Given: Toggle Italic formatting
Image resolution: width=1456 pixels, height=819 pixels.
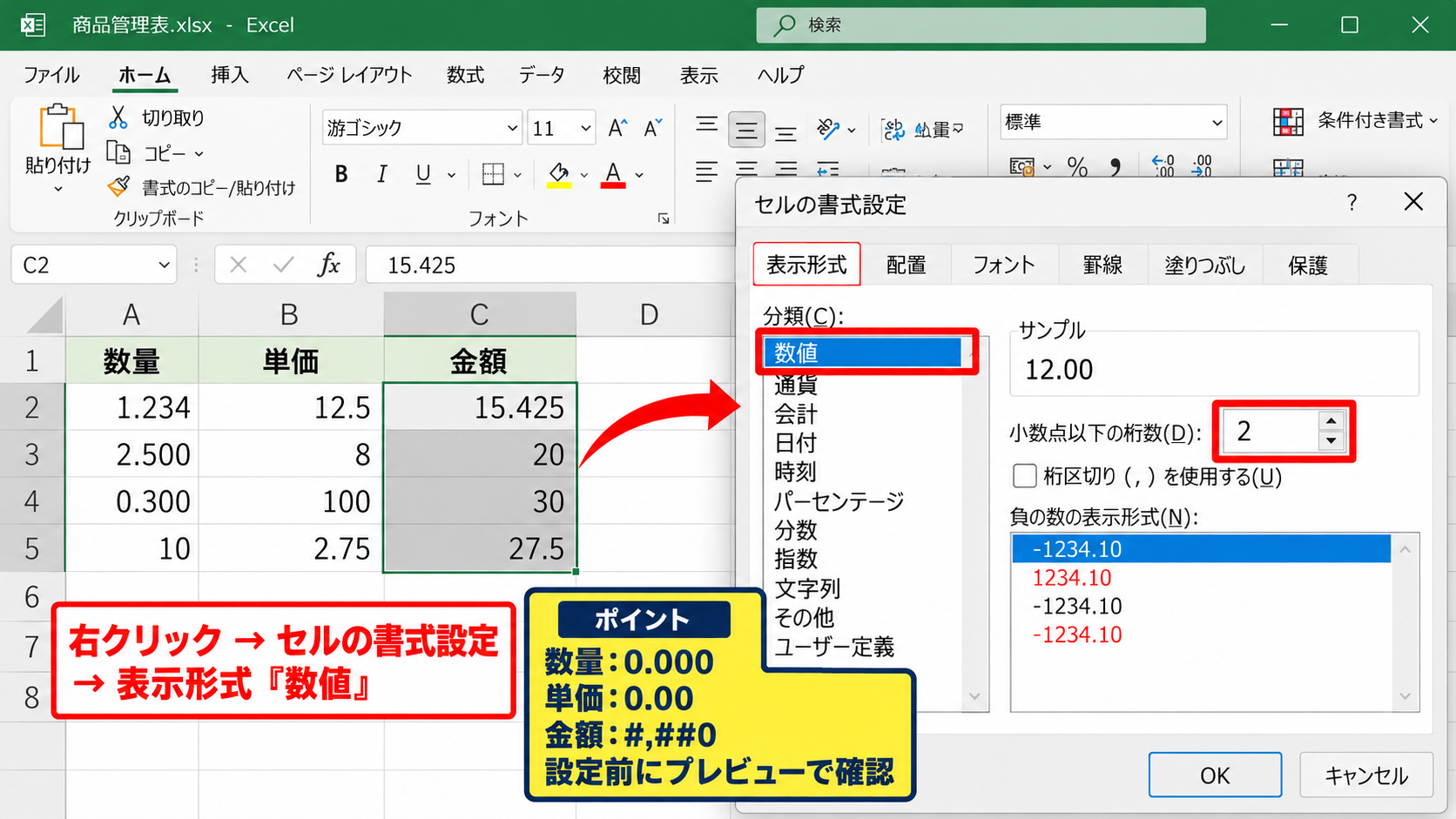Looking at the screenshot, I should click(x=381, y=174).
